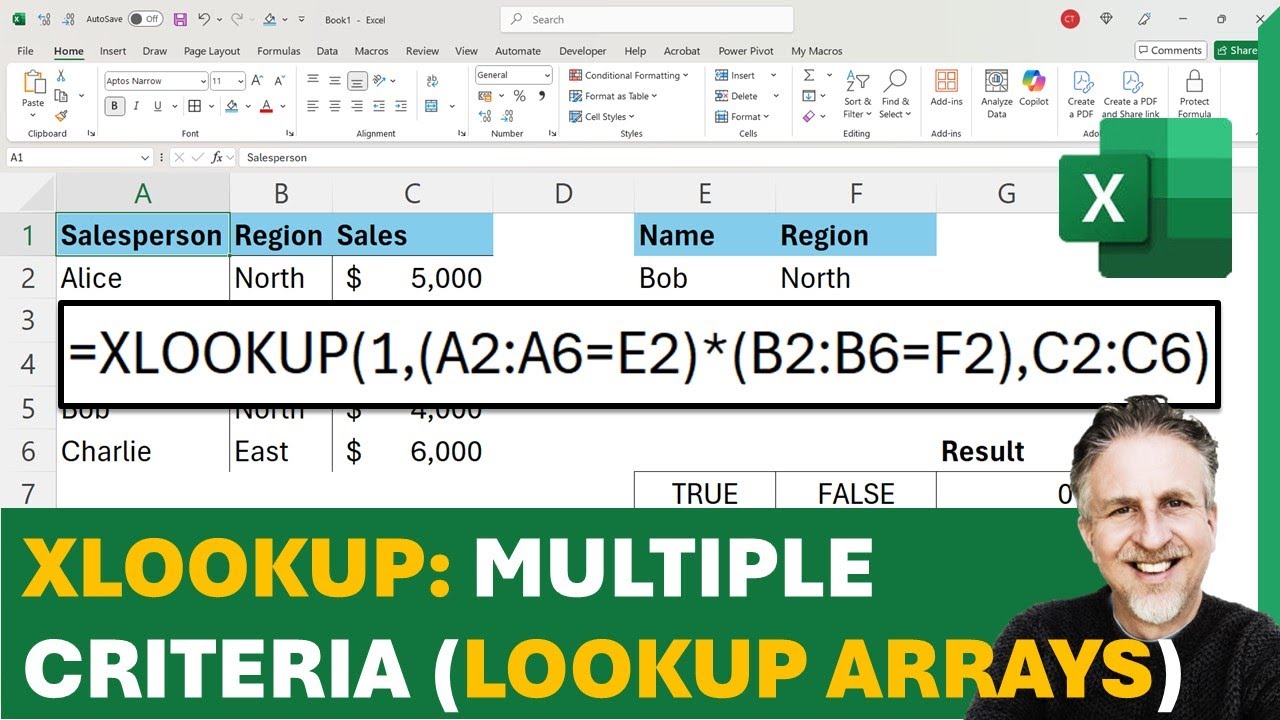The image size is (1280, 720).
Task: Switch to the Data tab
Action: pos(327,51)
